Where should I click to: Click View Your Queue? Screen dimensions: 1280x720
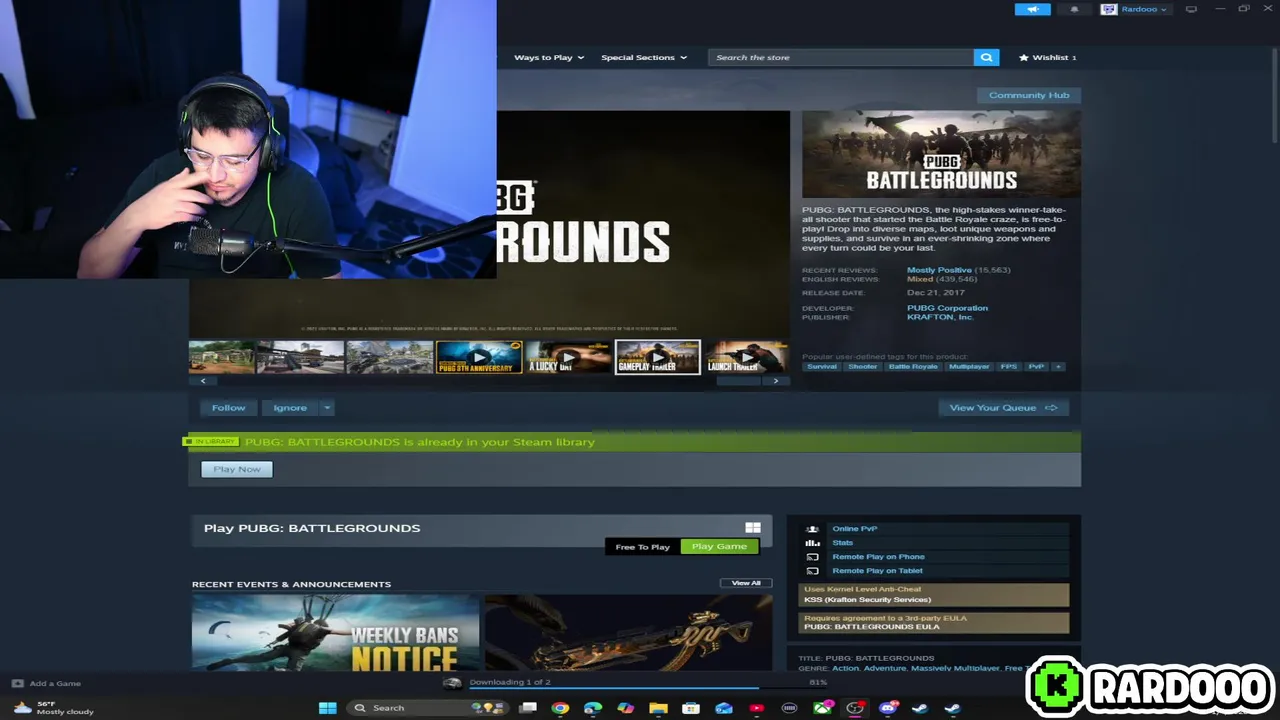1003,407
